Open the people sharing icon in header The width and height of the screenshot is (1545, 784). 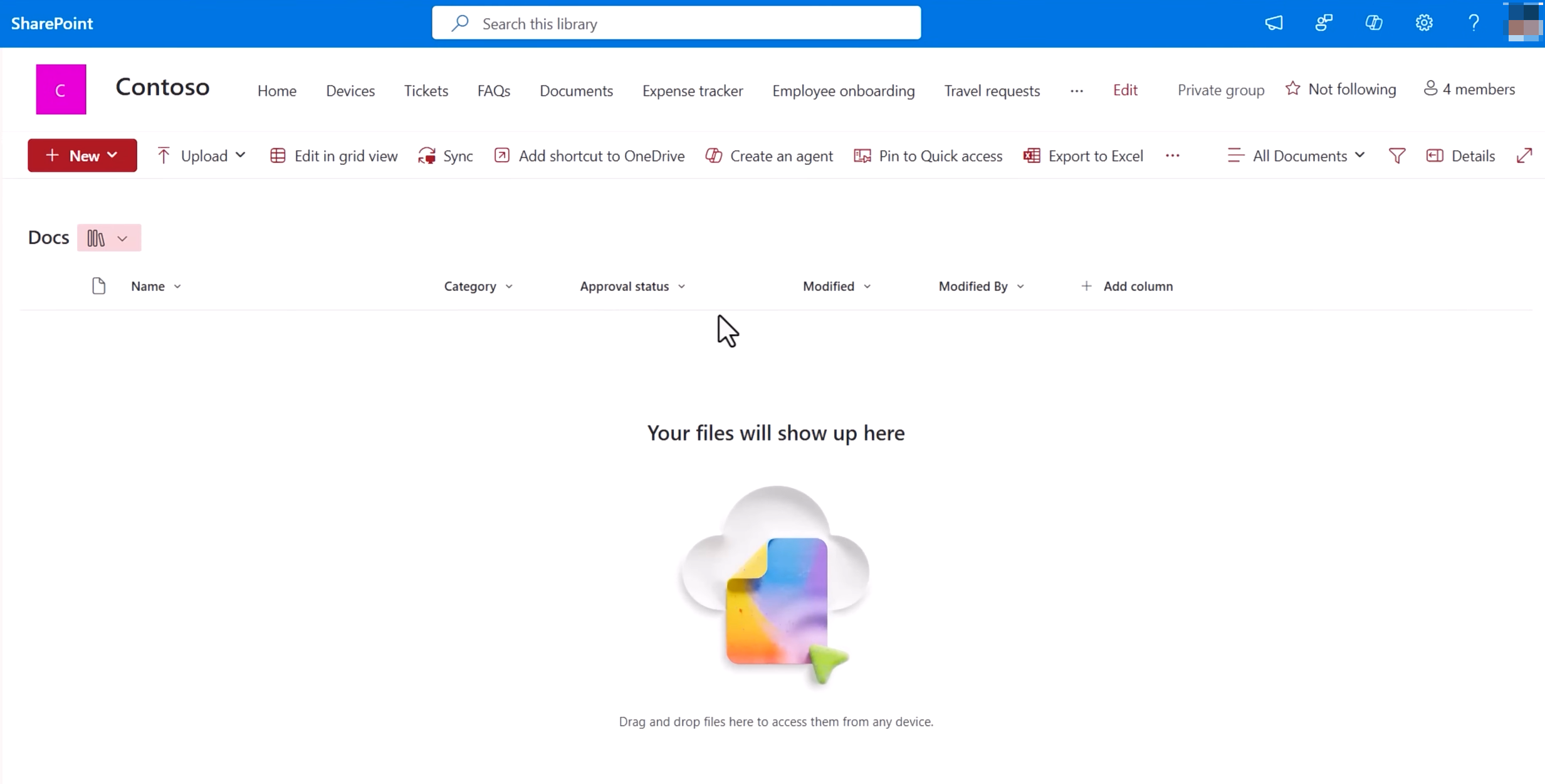pyautogui.click(x=1324, y=23)
